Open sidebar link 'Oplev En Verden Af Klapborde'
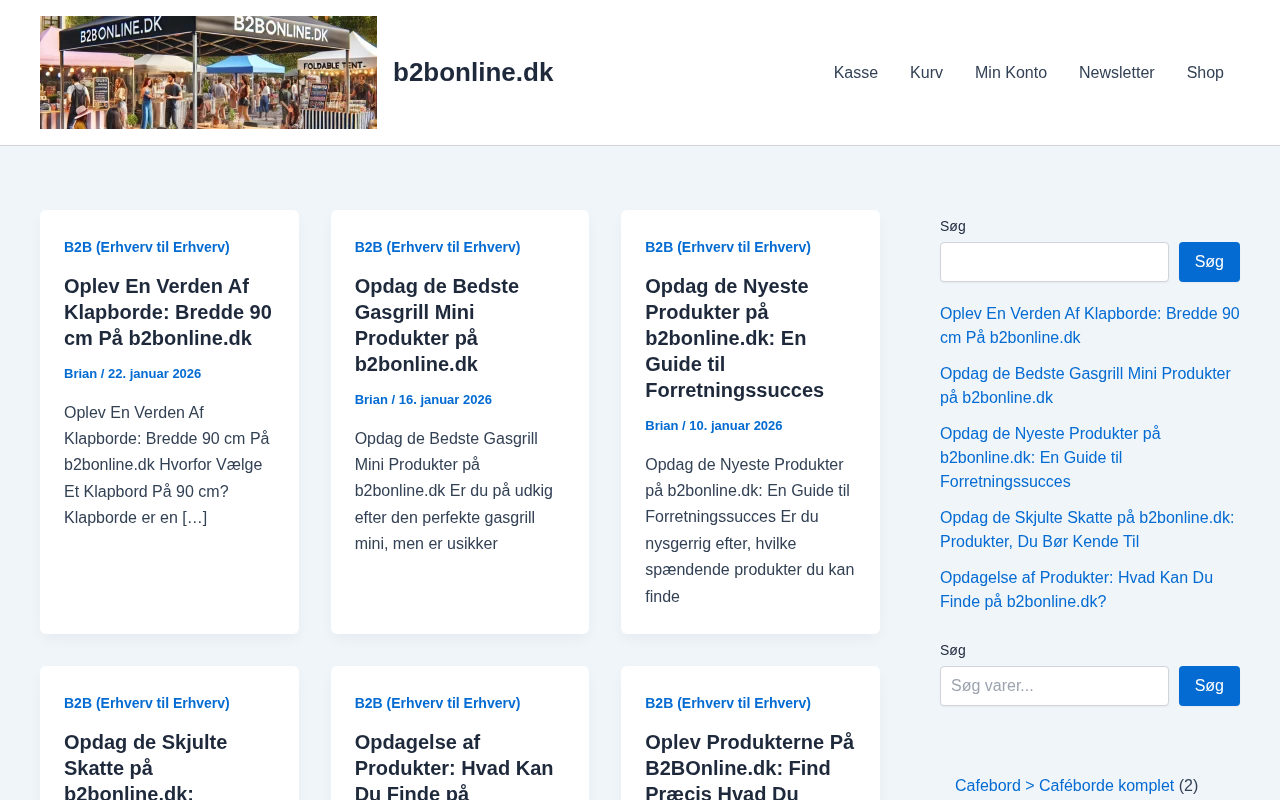The height and width of the screenshot is (800, 1280). (x=1090, y=326)
